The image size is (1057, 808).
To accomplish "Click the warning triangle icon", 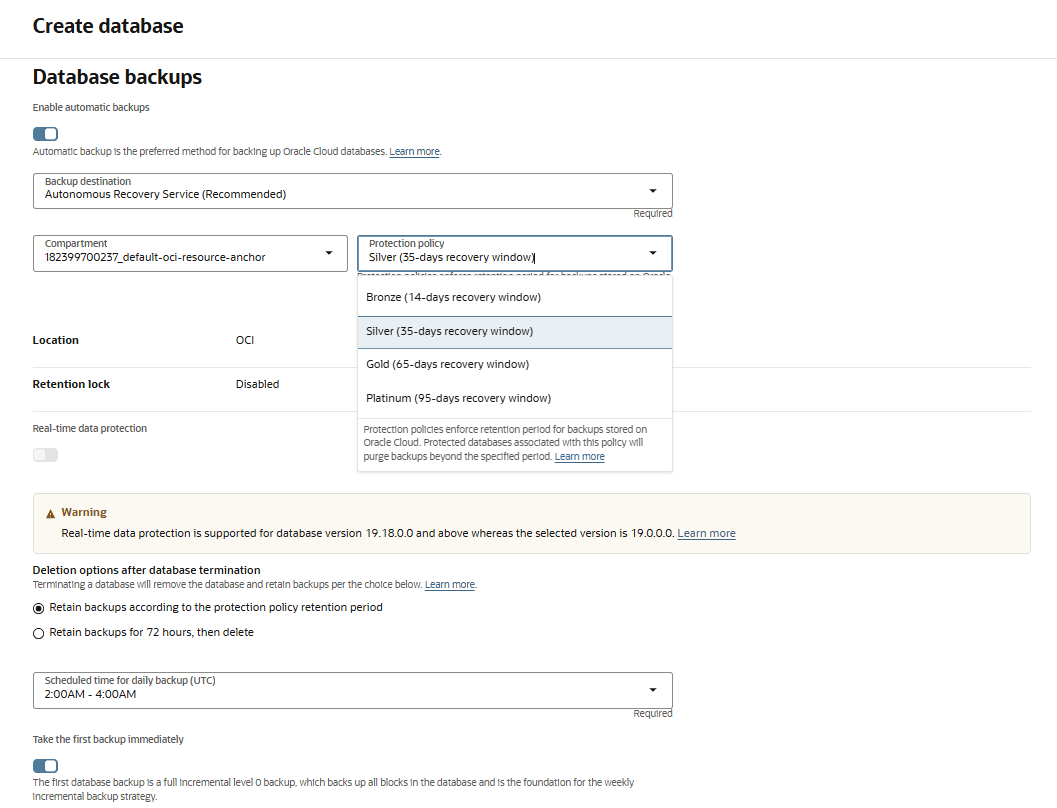I will pos(51,513).
